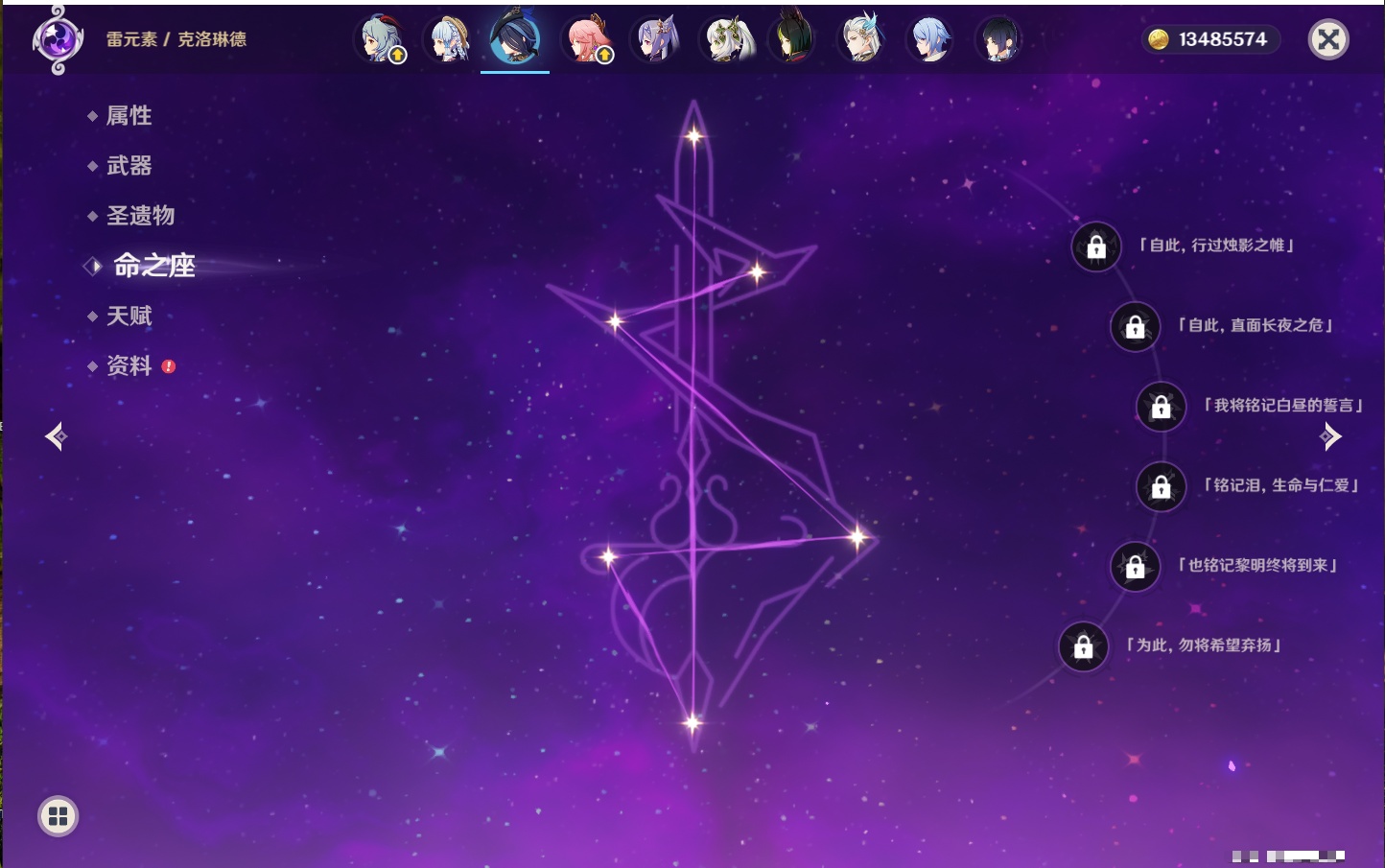
Task: Click the Mora balance 13485574
Action: tap(1223, 39)
